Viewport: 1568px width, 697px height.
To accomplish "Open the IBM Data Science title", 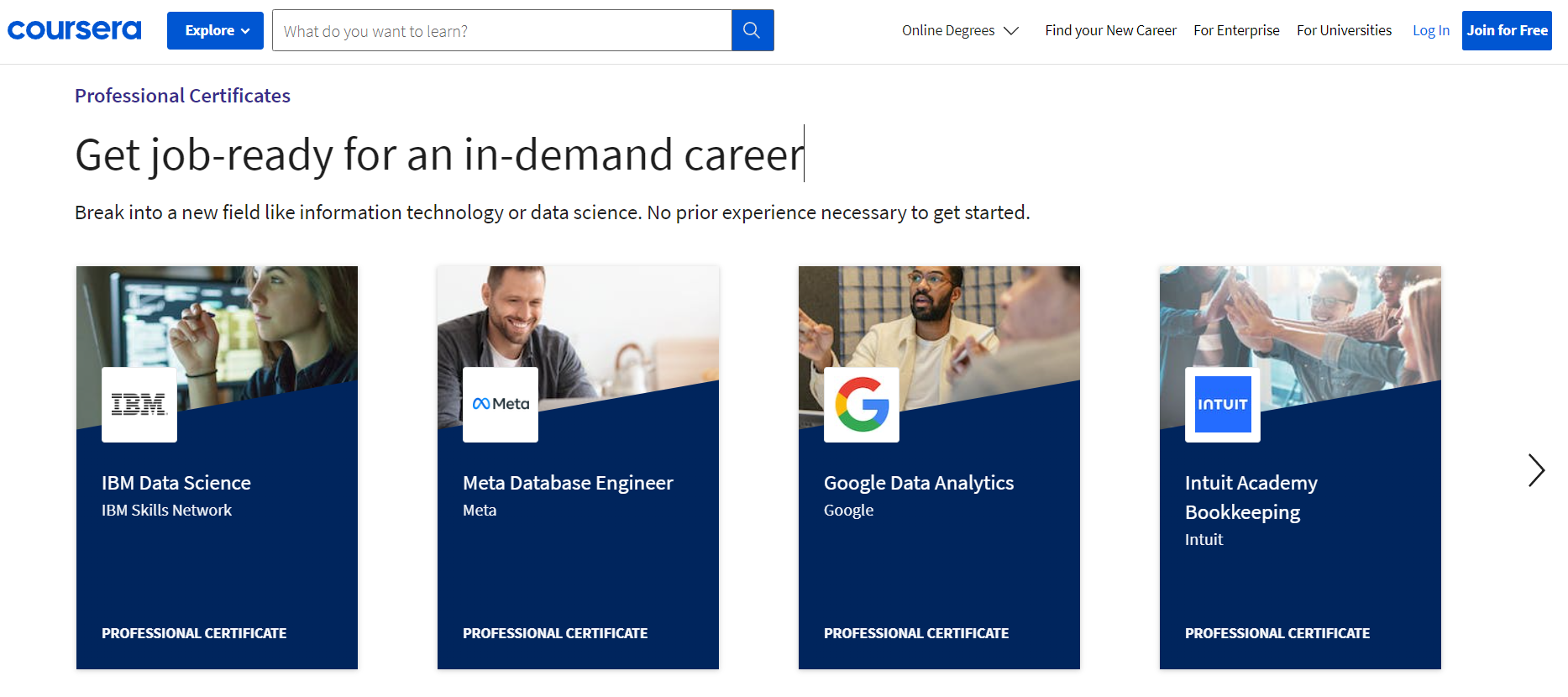I will click(176, 483).
